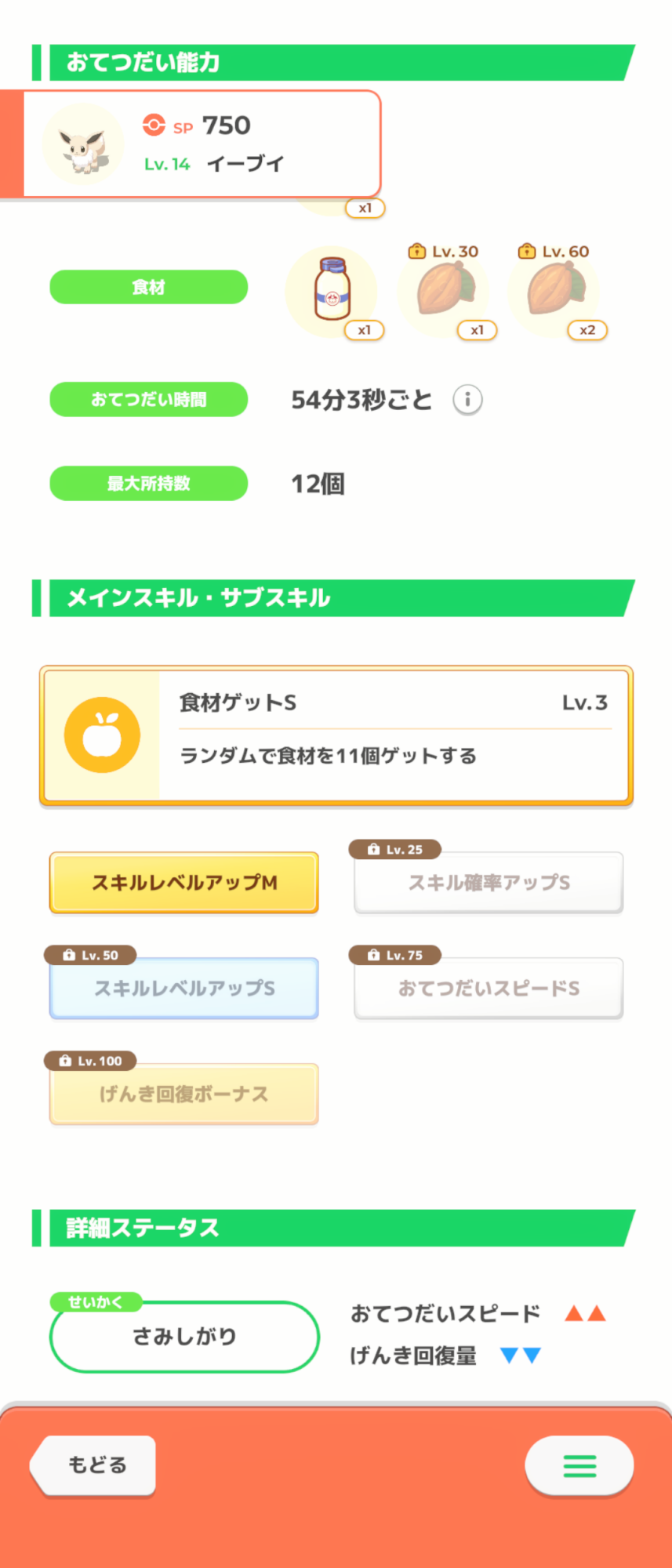Tap the 最大所持数 label
This screenshot has width=672, height=1568.
(149, 484)
